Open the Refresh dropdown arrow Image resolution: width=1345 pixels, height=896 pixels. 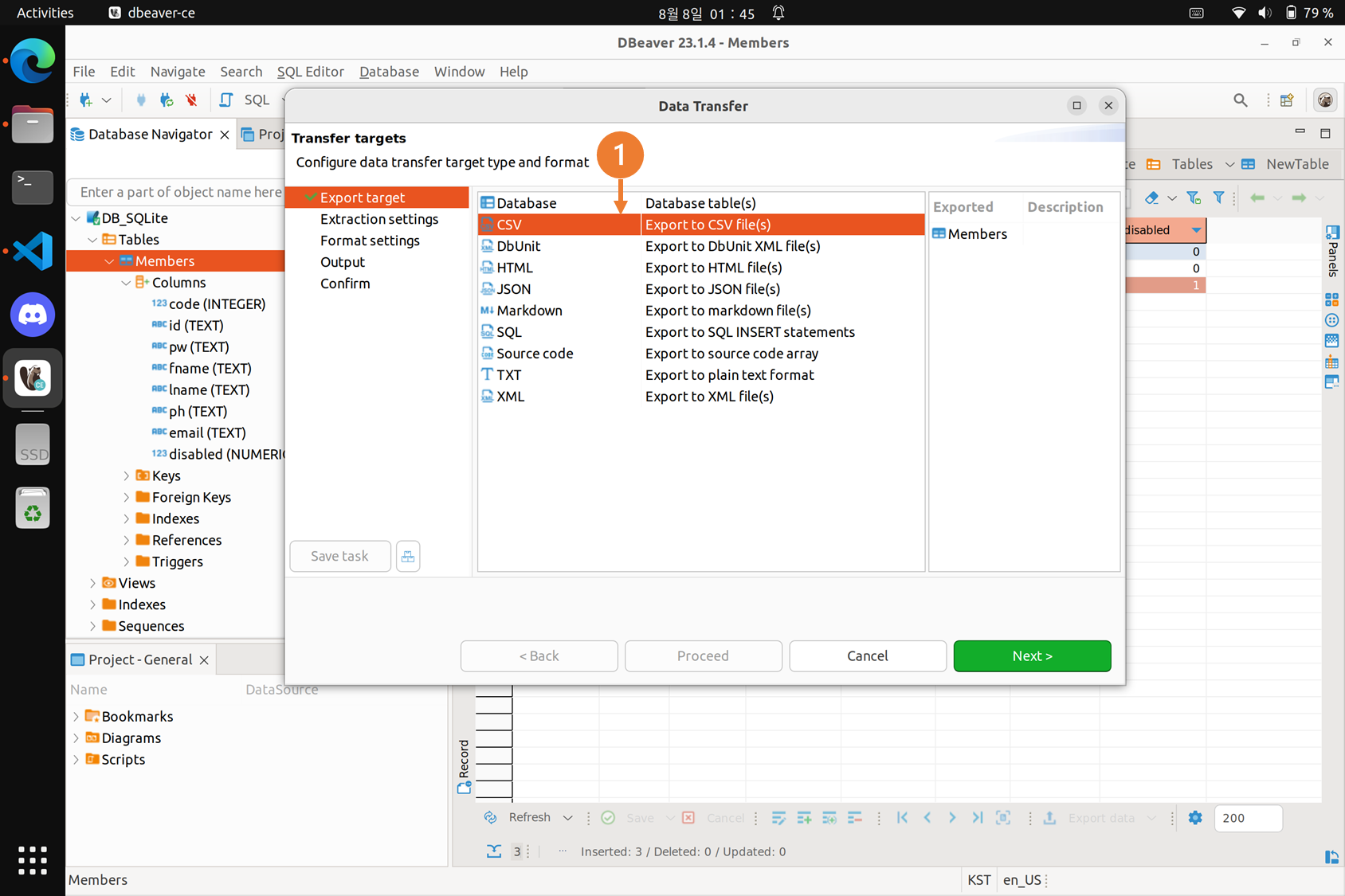click(567, 818)
